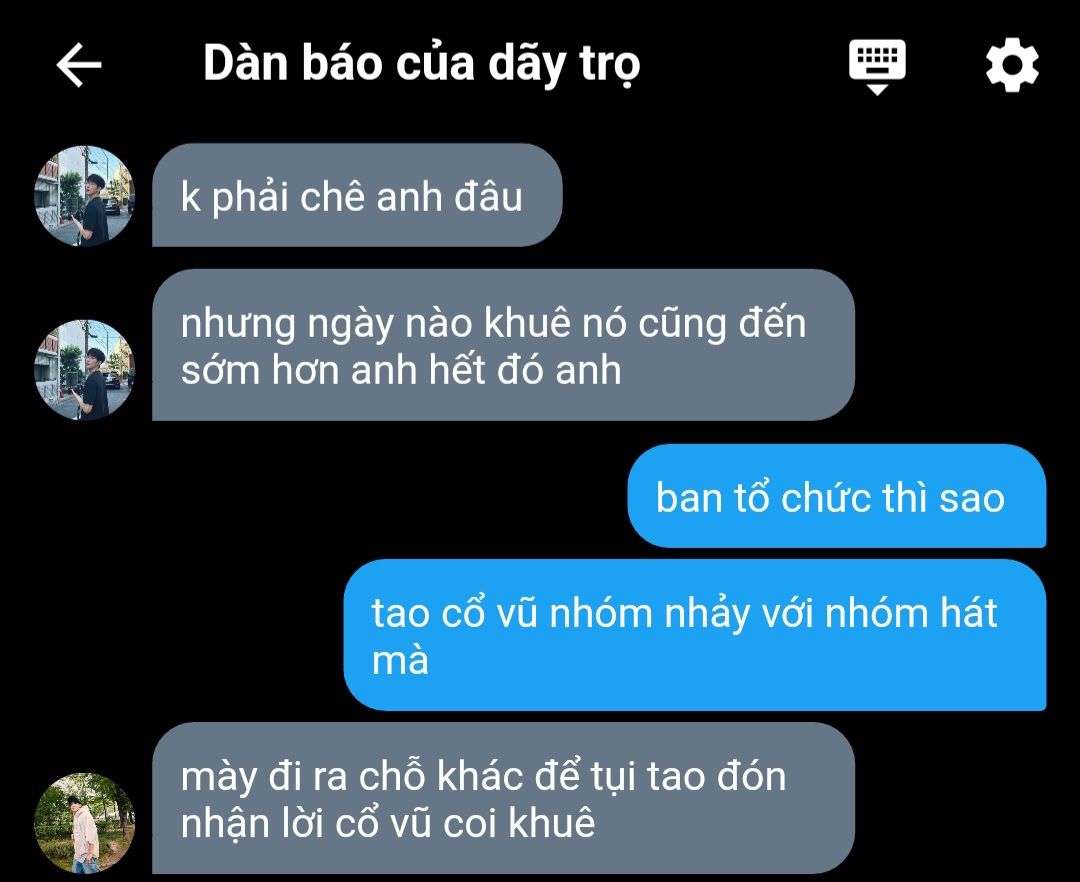Click the settings cog in the header
This screenshot has width=1080, height=882.
click(1012, 66)
